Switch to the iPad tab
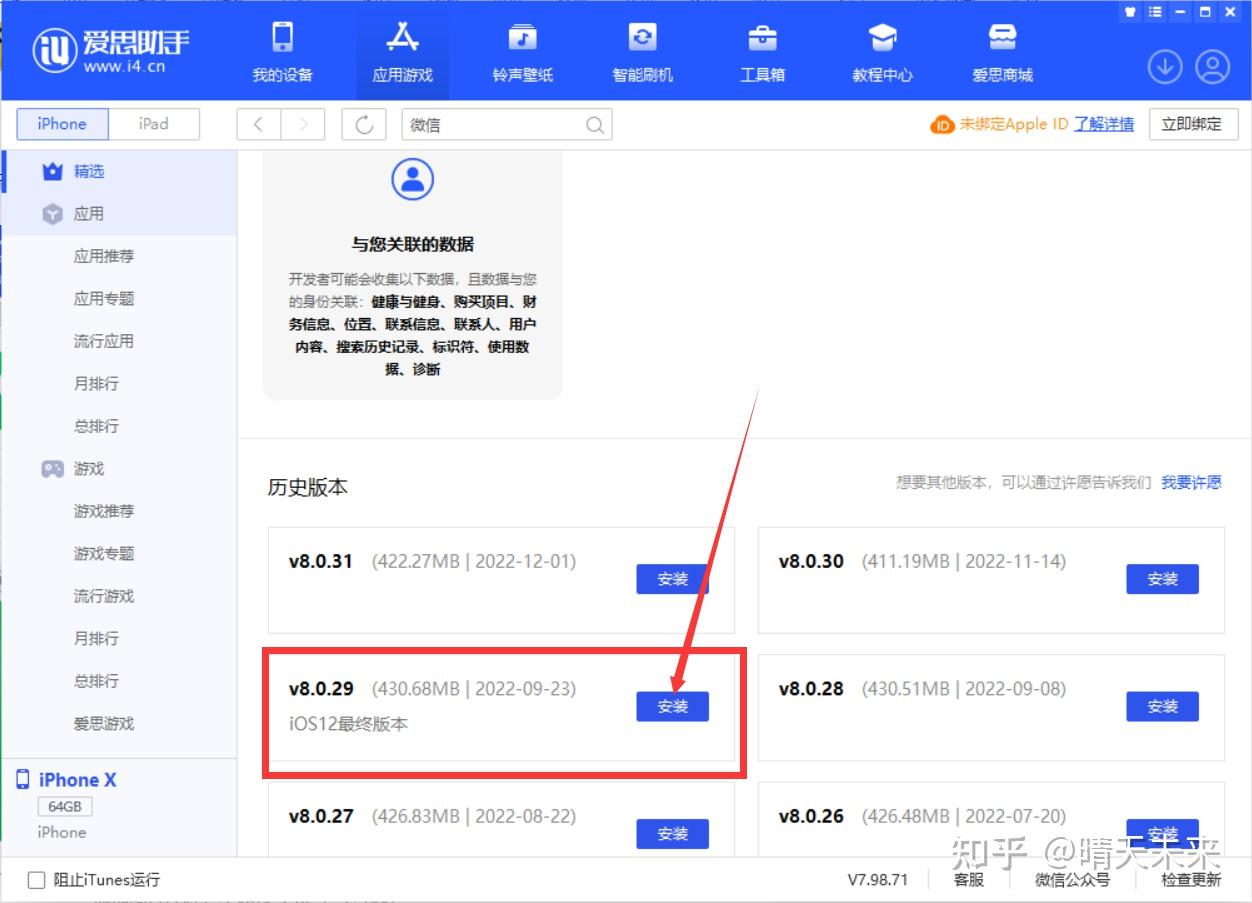The height and width of the screenshot is (903, 1252). point(153,124)
